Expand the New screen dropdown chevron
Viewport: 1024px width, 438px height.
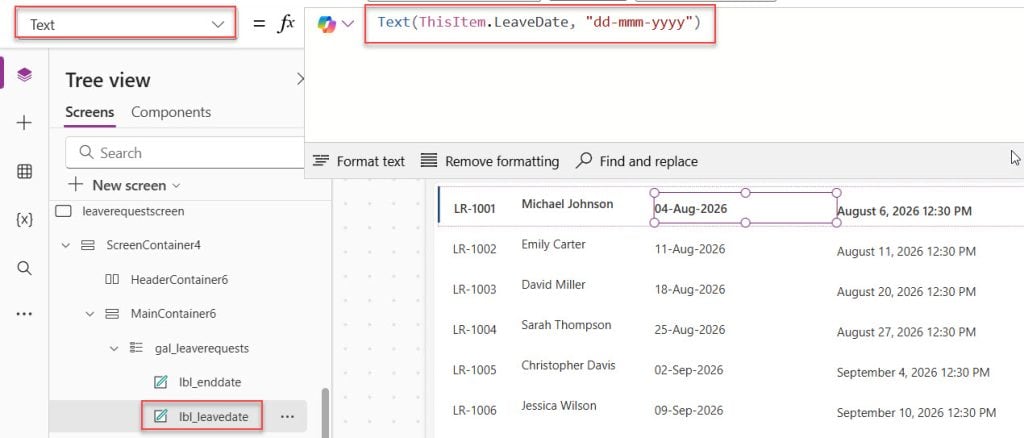coord(176,186)
